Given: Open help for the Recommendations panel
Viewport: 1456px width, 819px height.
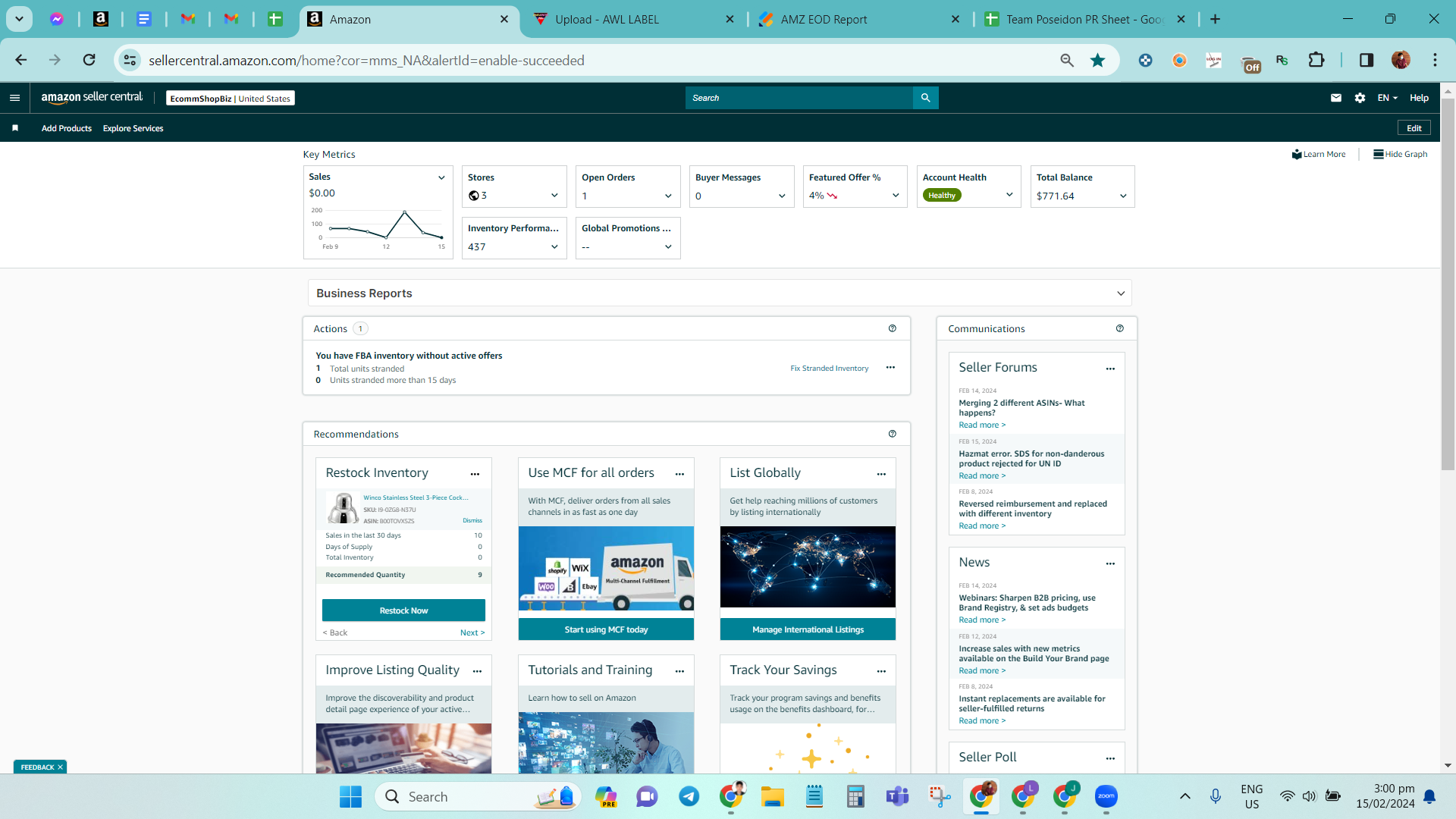Looking at the screenshot, I should coord(893,434).
